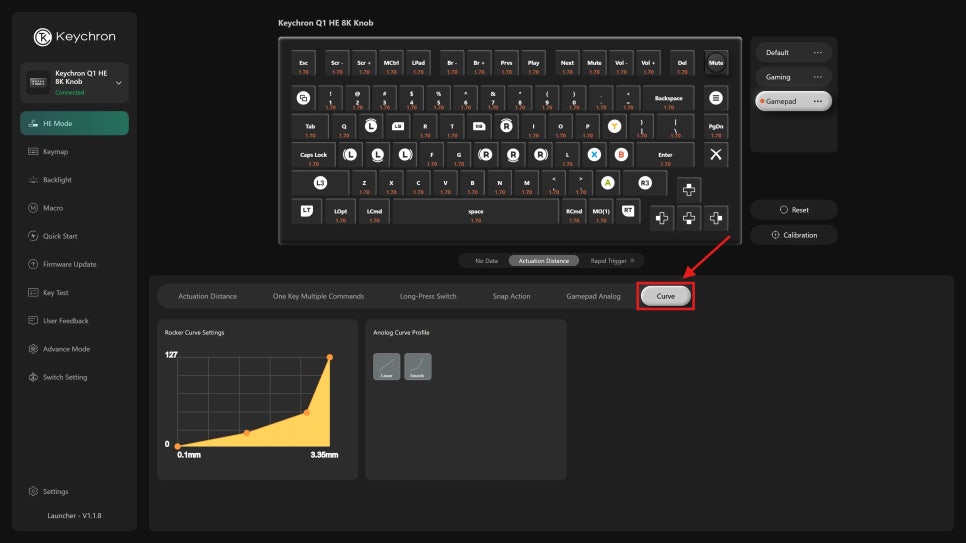Screen dimensions: 966x543
Task: Switch to Advance Mode
Action: 66,349
